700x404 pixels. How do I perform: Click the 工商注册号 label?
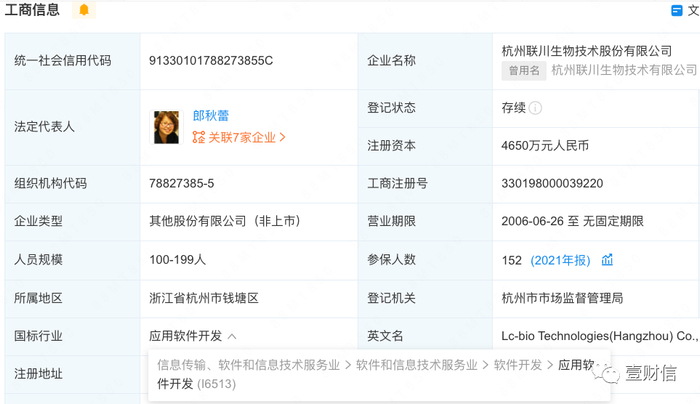pyautogui.click(x=397, y=183)
